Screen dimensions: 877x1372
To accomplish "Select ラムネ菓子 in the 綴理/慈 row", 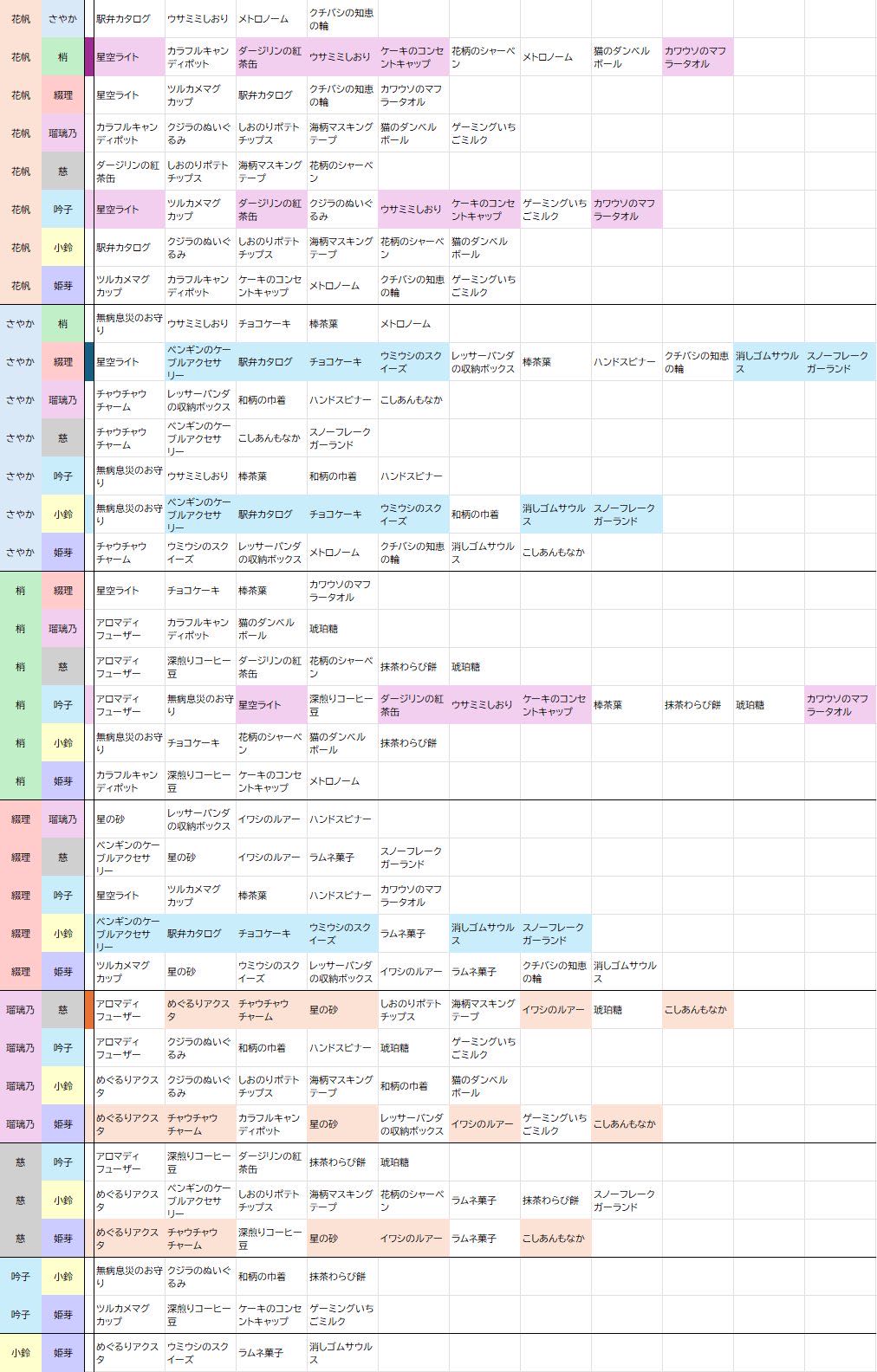I will tap(332, 857).
